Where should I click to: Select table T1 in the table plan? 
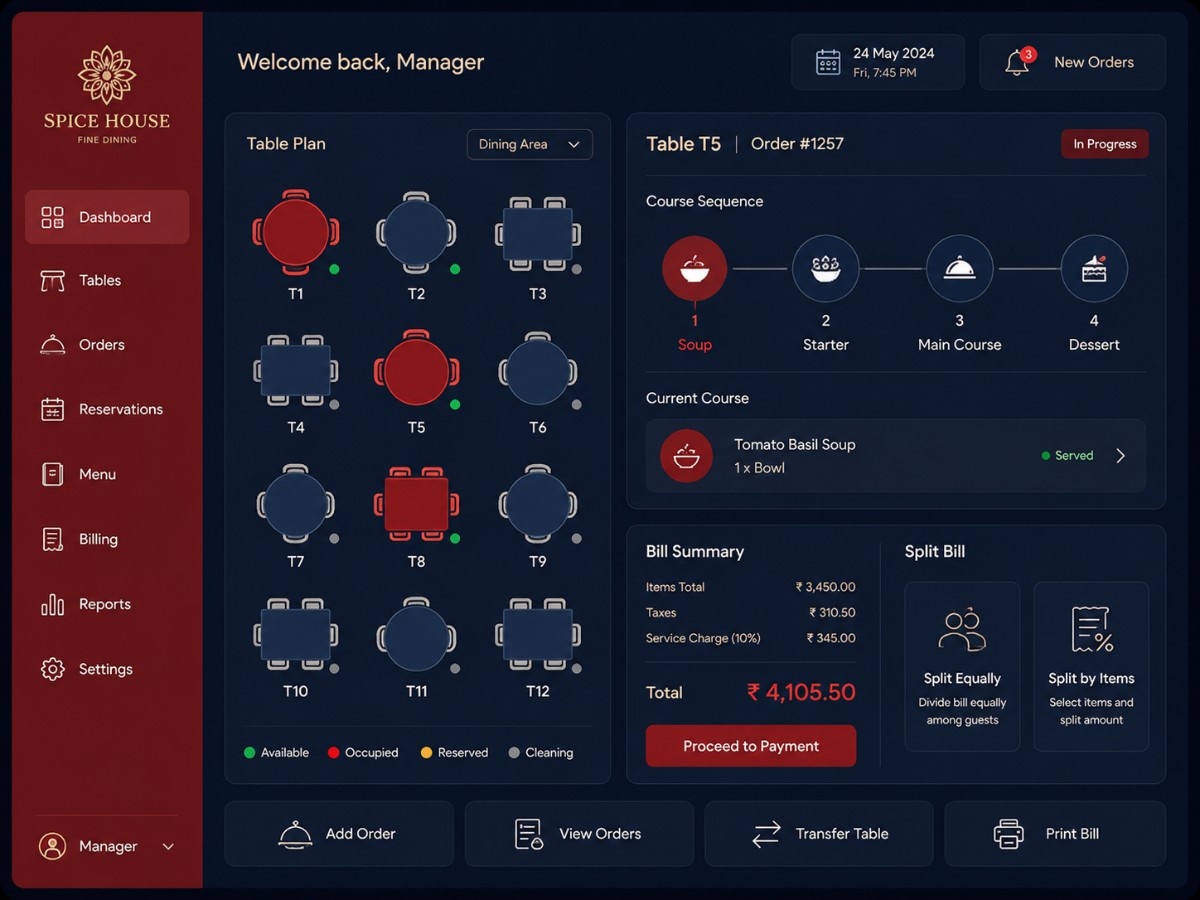tap(296, 233)
